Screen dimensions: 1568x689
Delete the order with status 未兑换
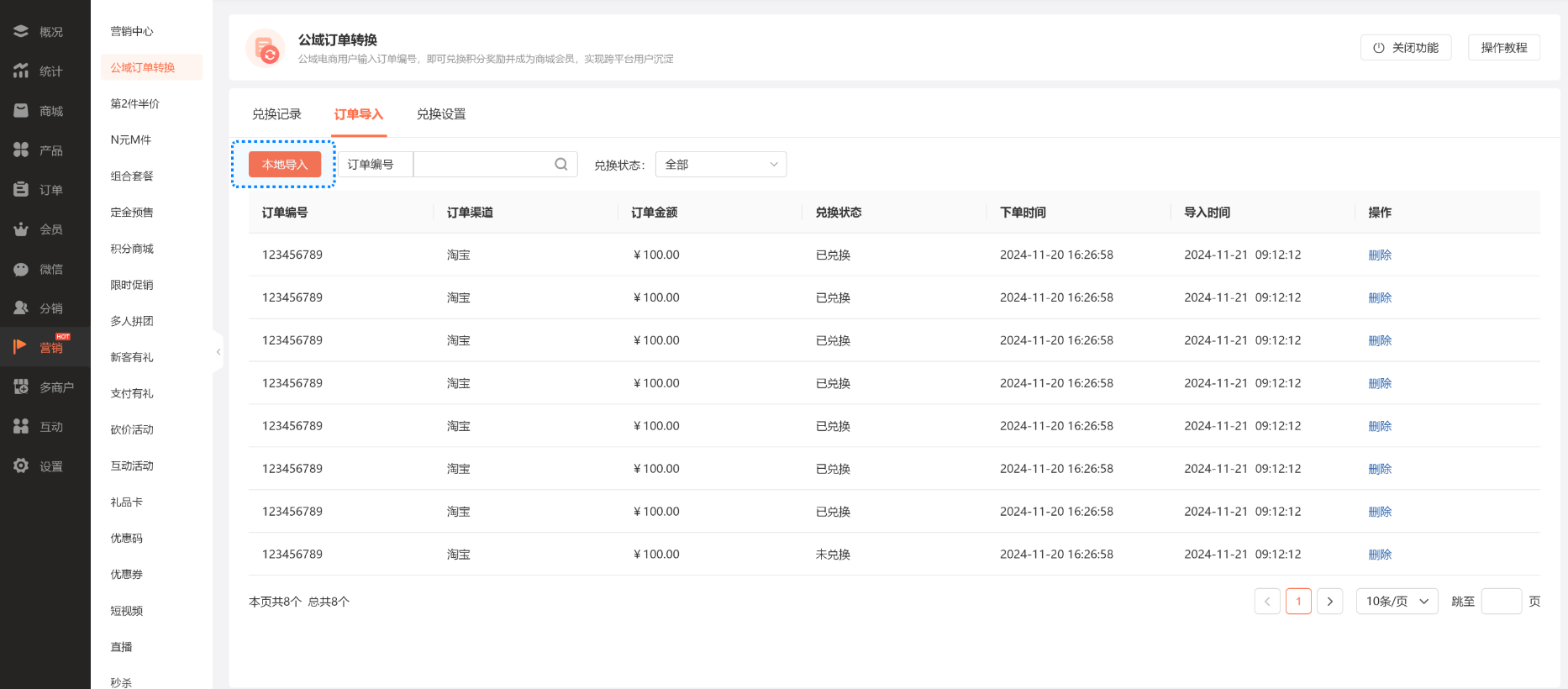pyautogui.click(x=1380, y=555)
